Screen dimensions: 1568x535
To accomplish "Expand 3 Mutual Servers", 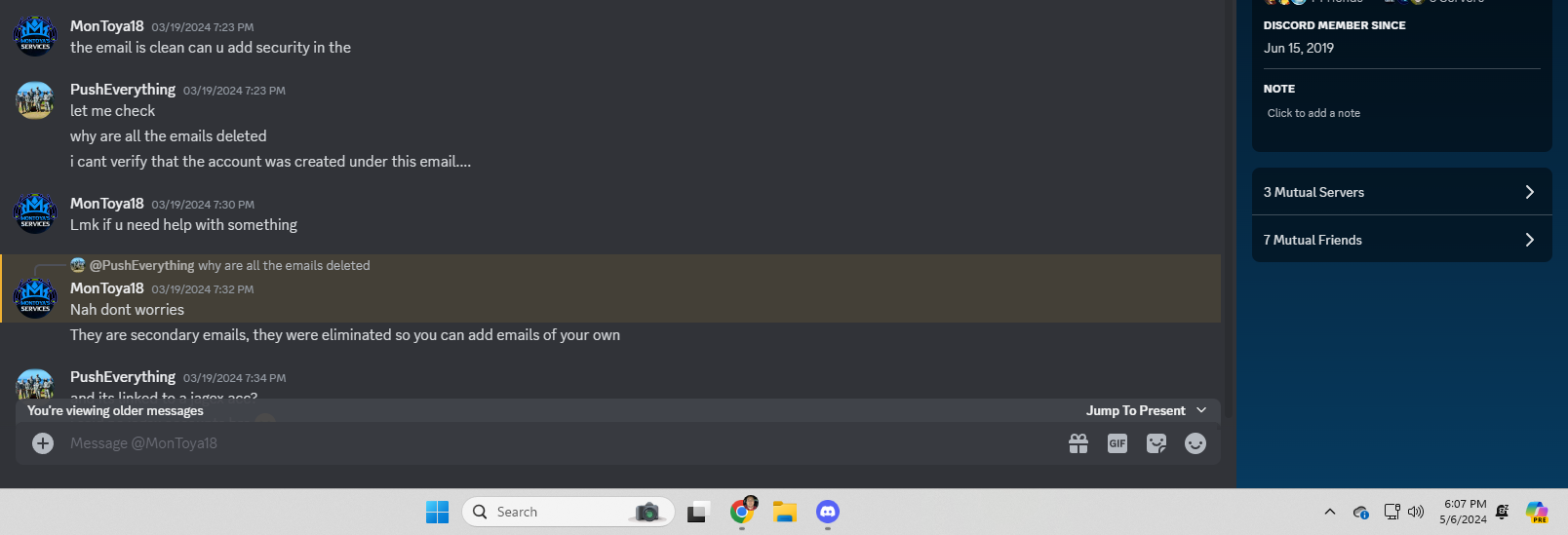I will click(x=1401, y=192).
